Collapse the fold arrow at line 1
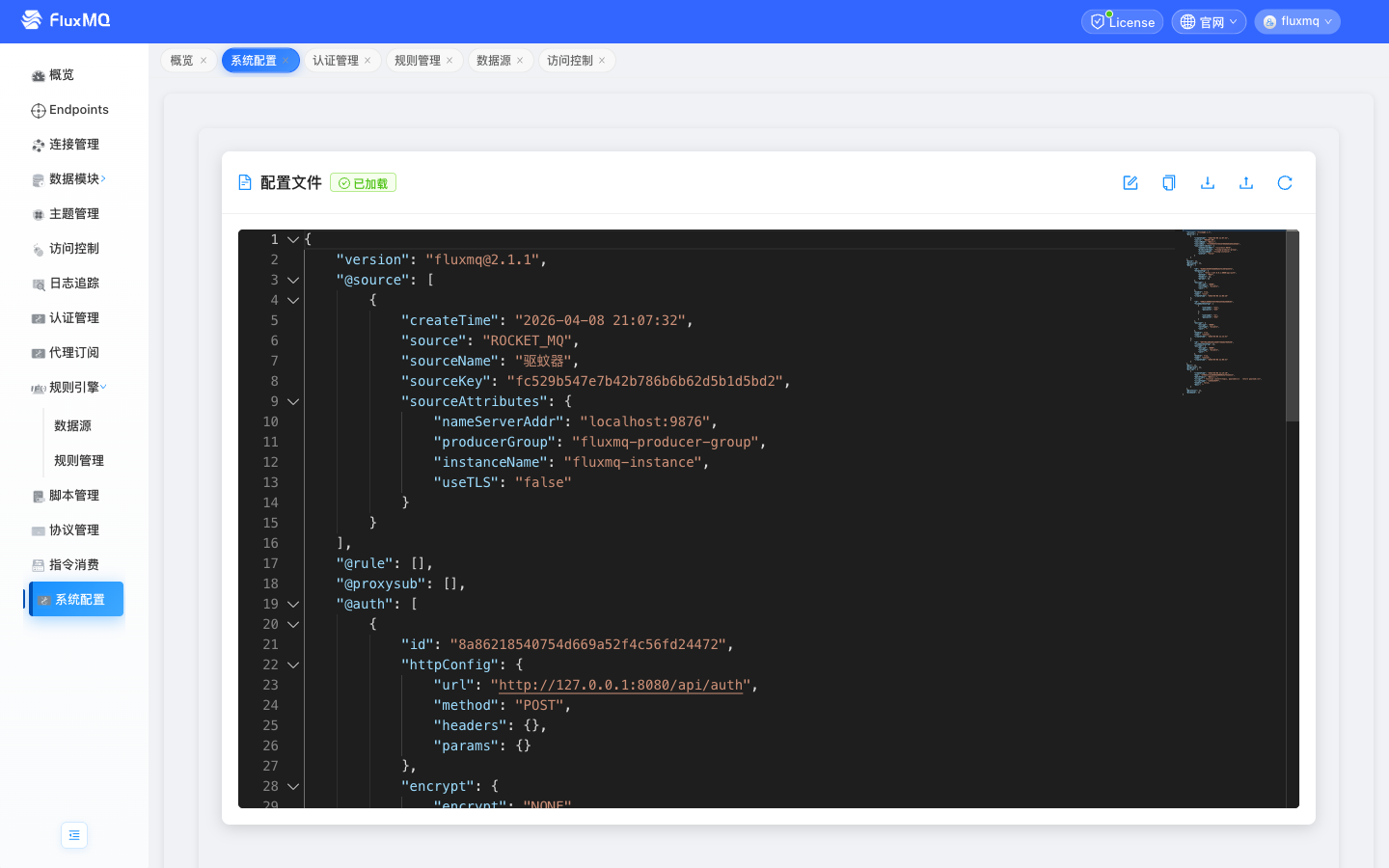This screenshot has width=1389, height=868. pos(293,239)
